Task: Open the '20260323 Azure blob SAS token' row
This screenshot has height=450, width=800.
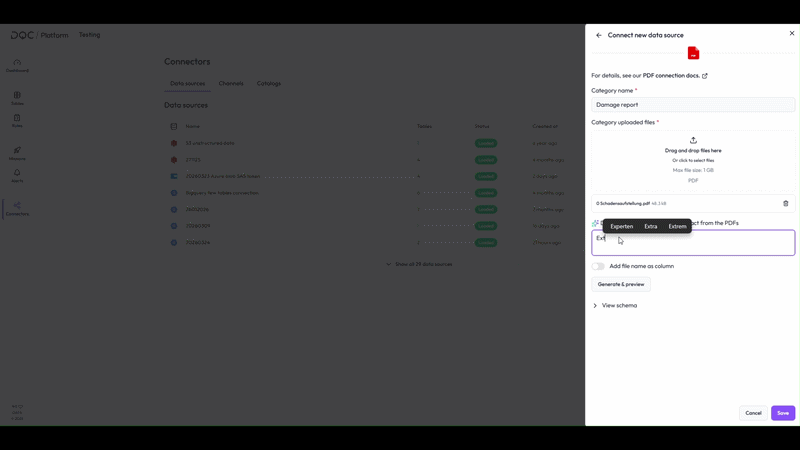Action: (367, 177)
